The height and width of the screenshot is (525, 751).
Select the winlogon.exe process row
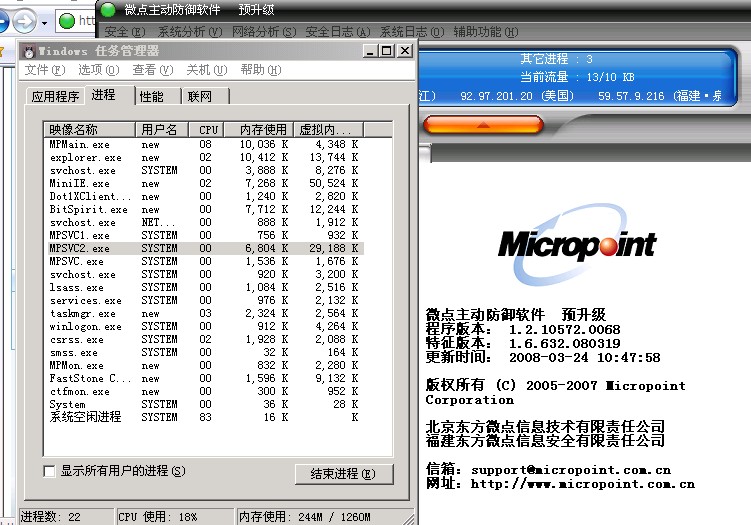click(x=205, y=326)
